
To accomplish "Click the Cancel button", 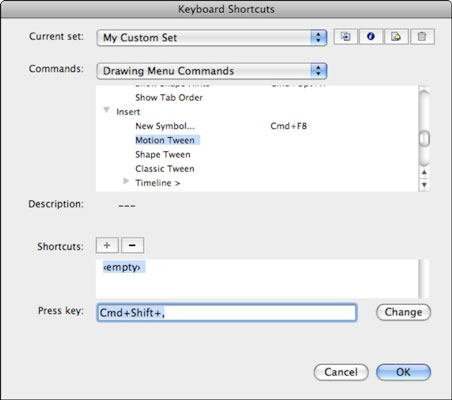I will point(341,372).
